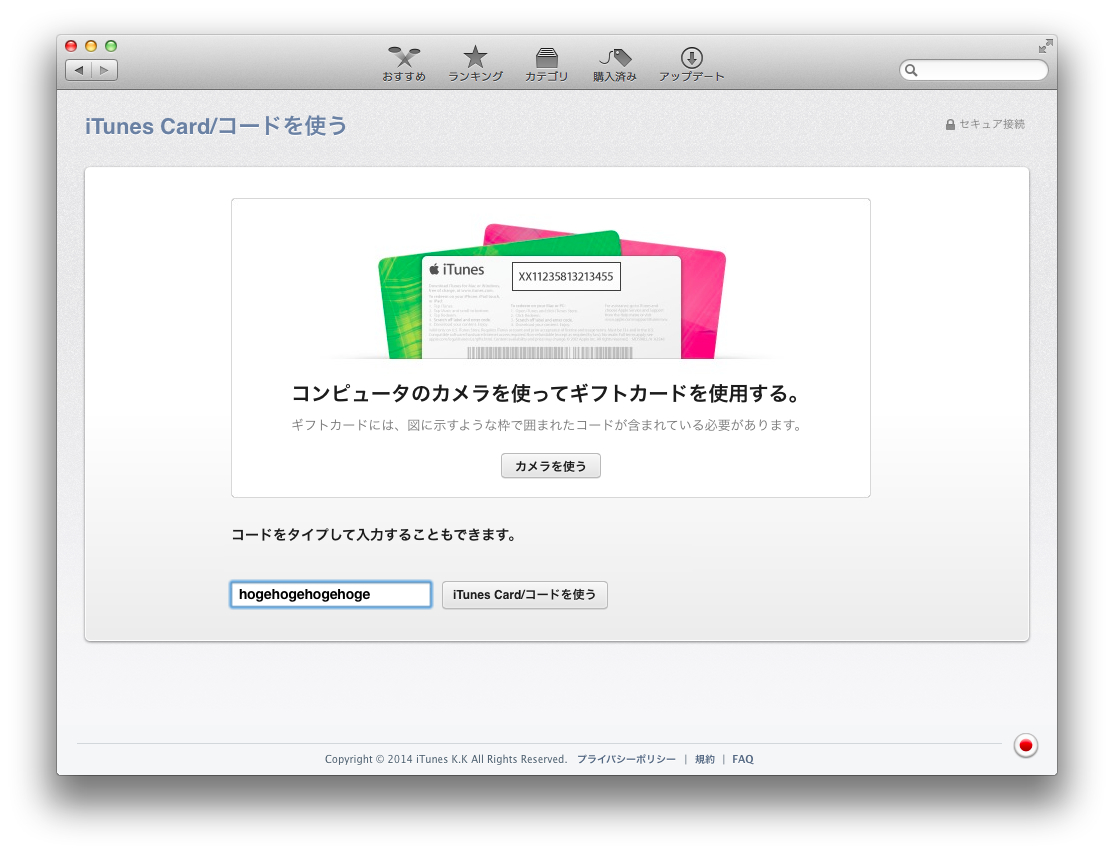Screen dimensions: 1114x854
Task: Click the iTunes Card/コードを使う page heading
Action: 216,126
